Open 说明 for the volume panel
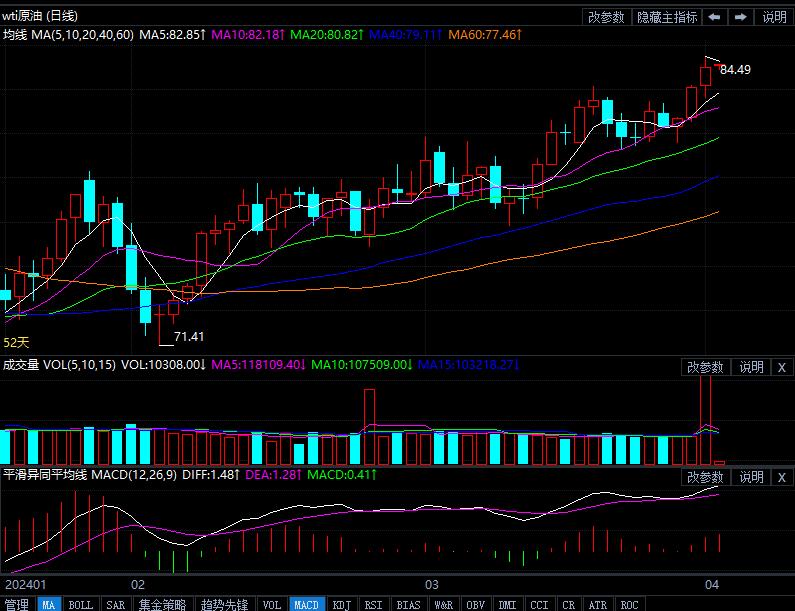Image resolution: width=795 pixels, height=611 pixels. coord(750,367)
